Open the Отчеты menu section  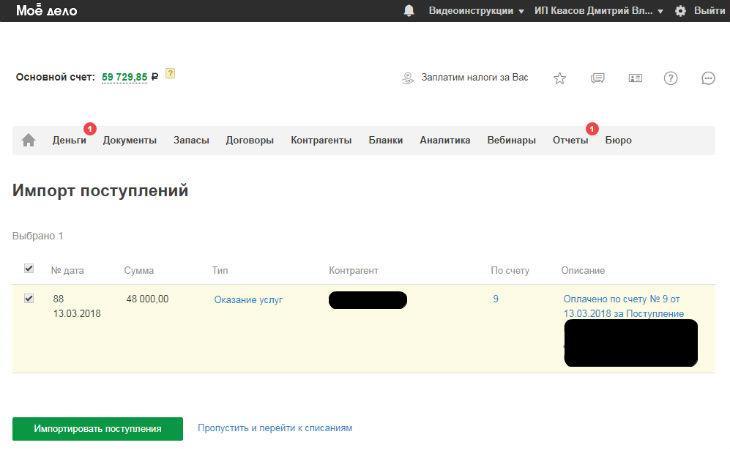[570, 140]
